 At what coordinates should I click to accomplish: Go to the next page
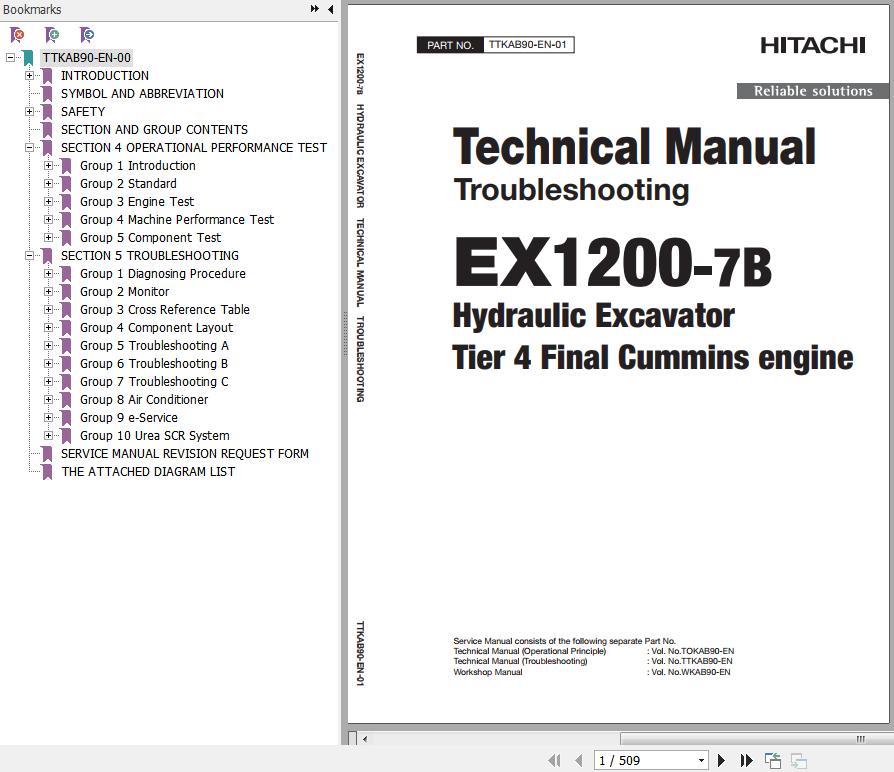tap(721, 761)
